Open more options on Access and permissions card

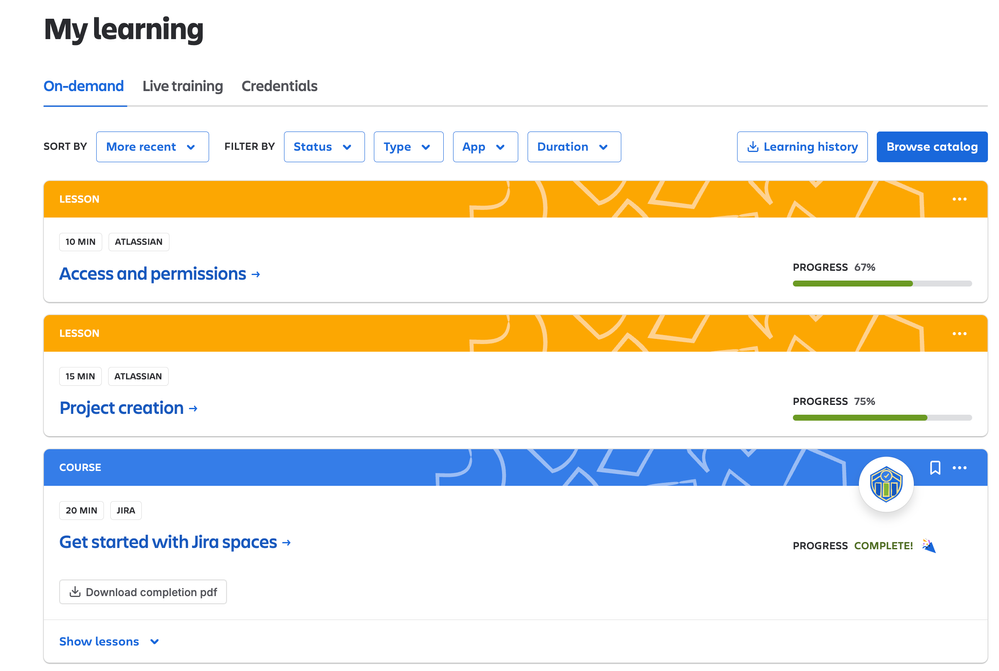959,199
